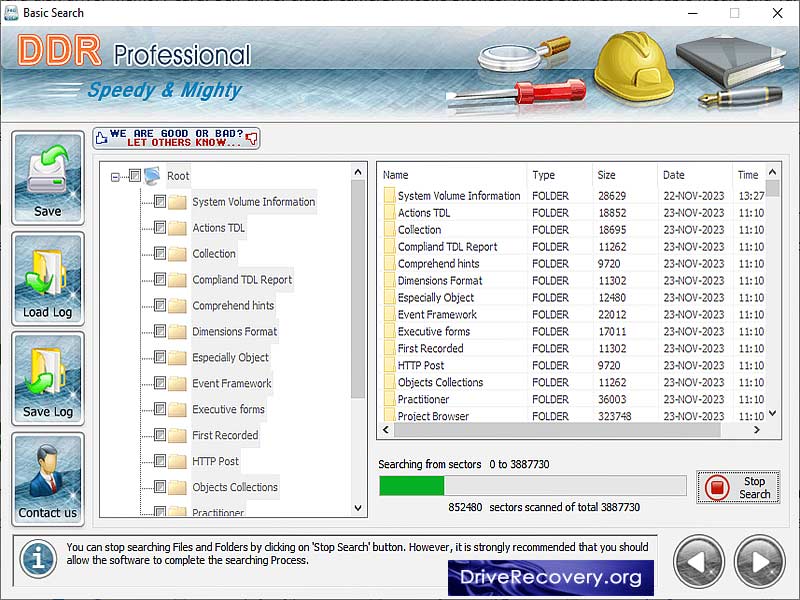Open the Load Log button
Image resolution: width=800 pixels, height=600 pixels.
point(48,279)
